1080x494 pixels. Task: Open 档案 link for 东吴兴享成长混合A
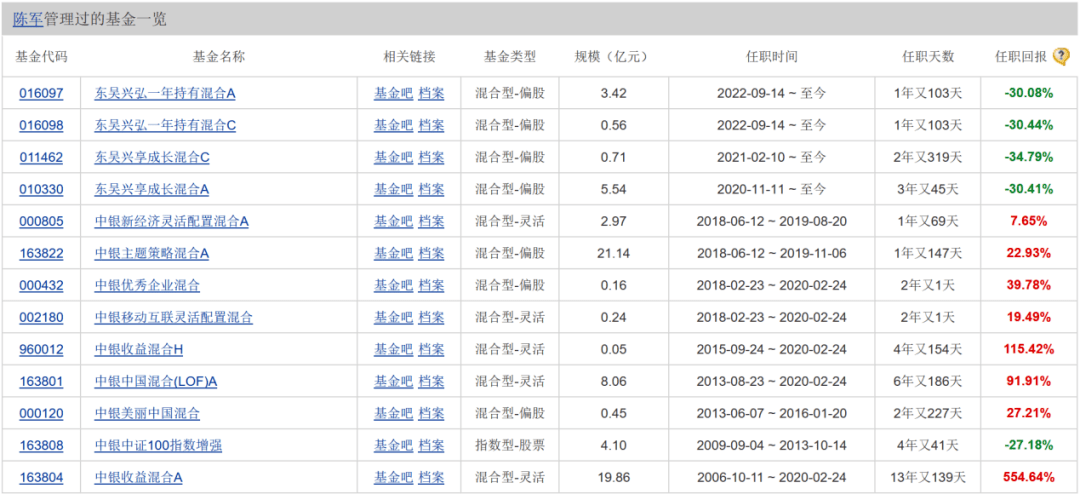tap(431, 189)
